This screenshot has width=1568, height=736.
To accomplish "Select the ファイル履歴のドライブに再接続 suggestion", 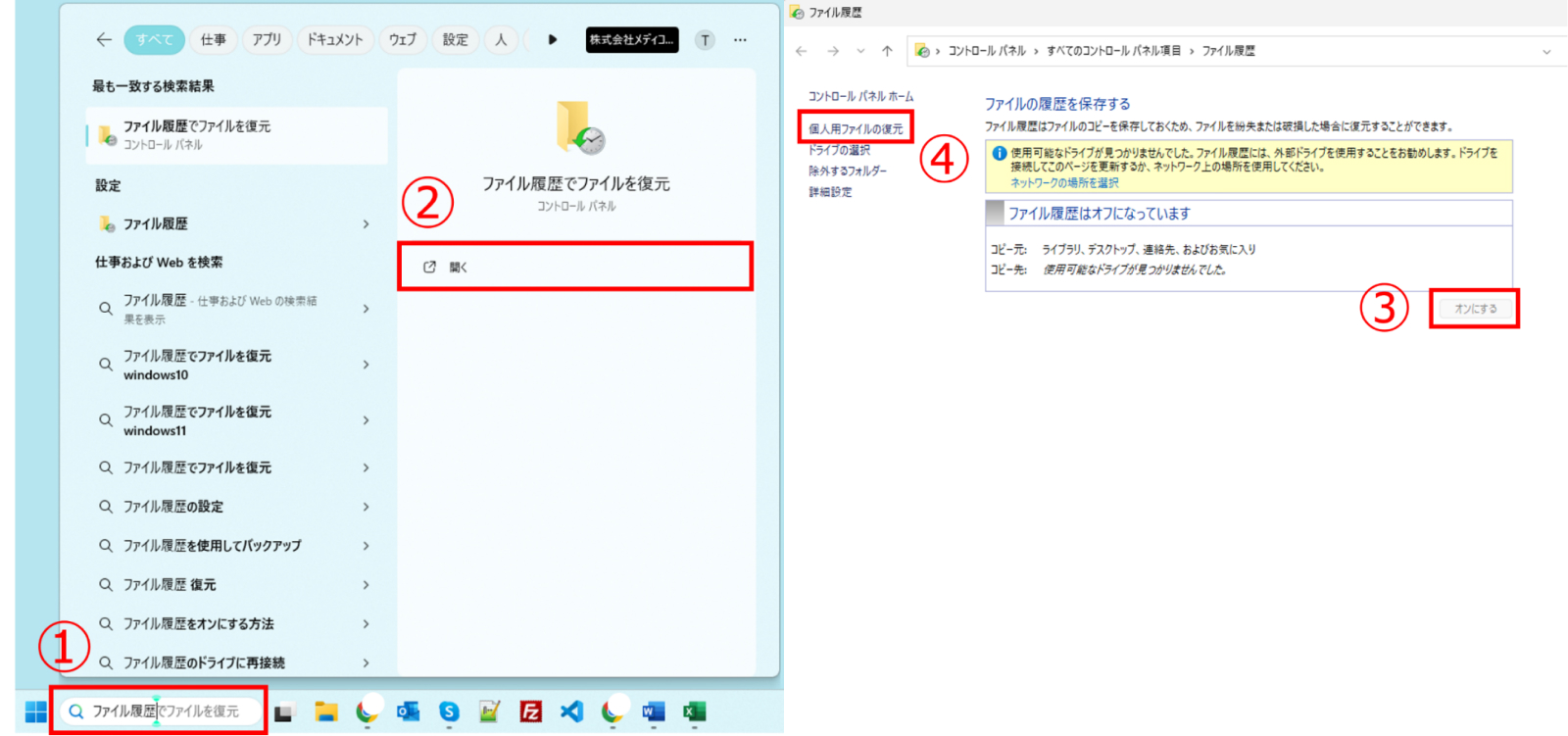I will point(237,662).
